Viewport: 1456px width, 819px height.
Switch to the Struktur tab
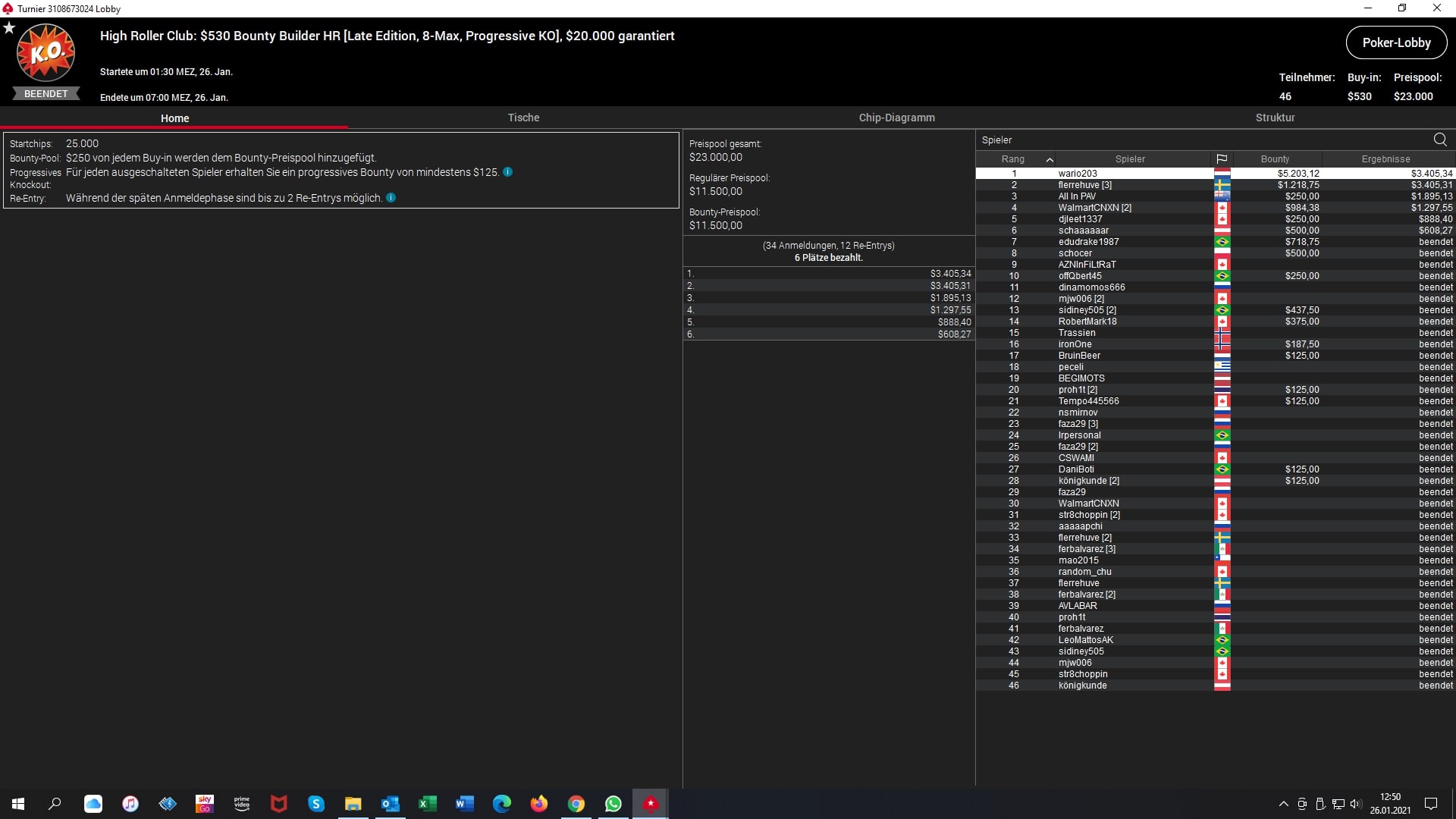[1275, 118]
